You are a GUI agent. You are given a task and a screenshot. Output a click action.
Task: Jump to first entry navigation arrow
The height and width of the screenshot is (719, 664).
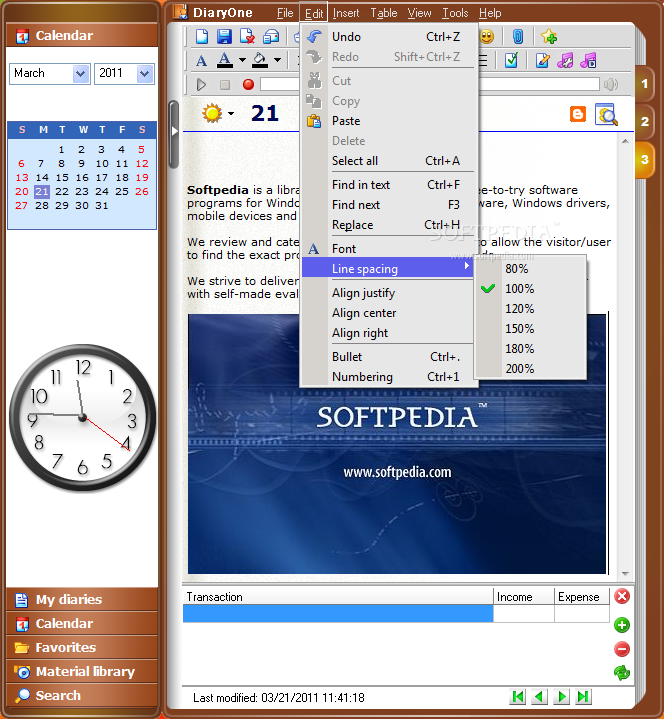pos(518,697)
